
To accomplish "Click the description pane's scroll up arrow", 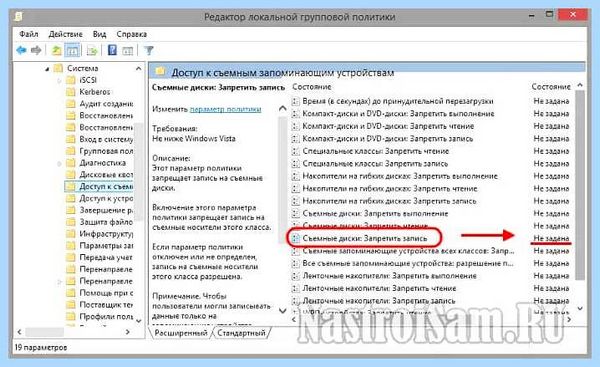I will pos(282,109).
